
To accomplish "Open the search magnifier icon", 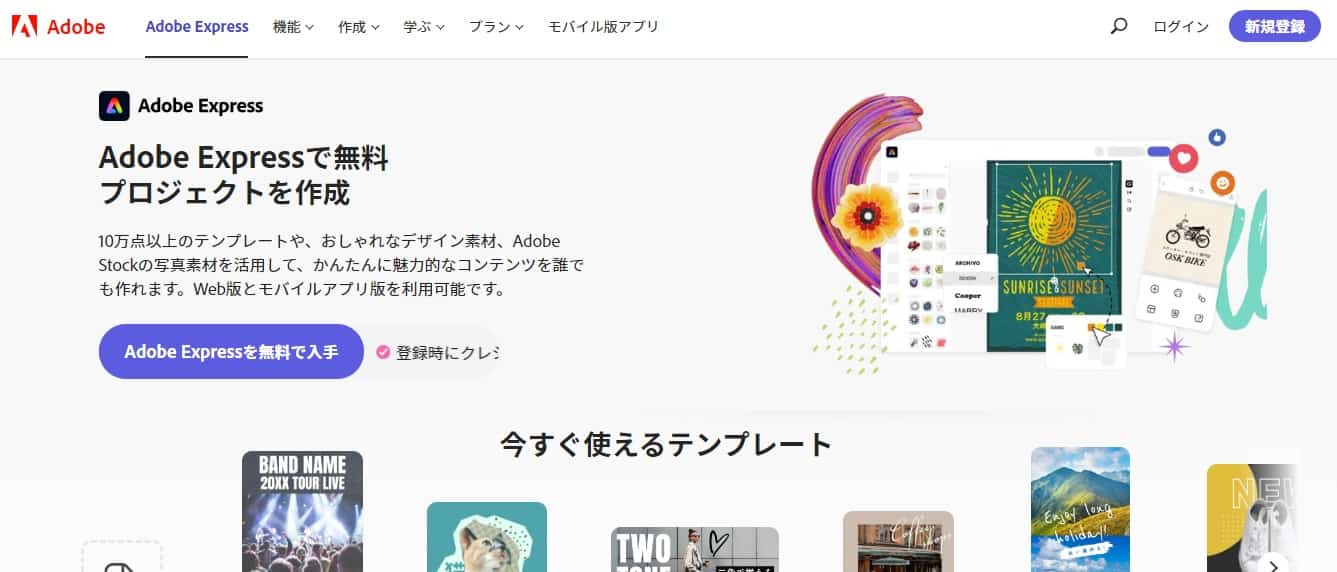I will (1119, 27).
